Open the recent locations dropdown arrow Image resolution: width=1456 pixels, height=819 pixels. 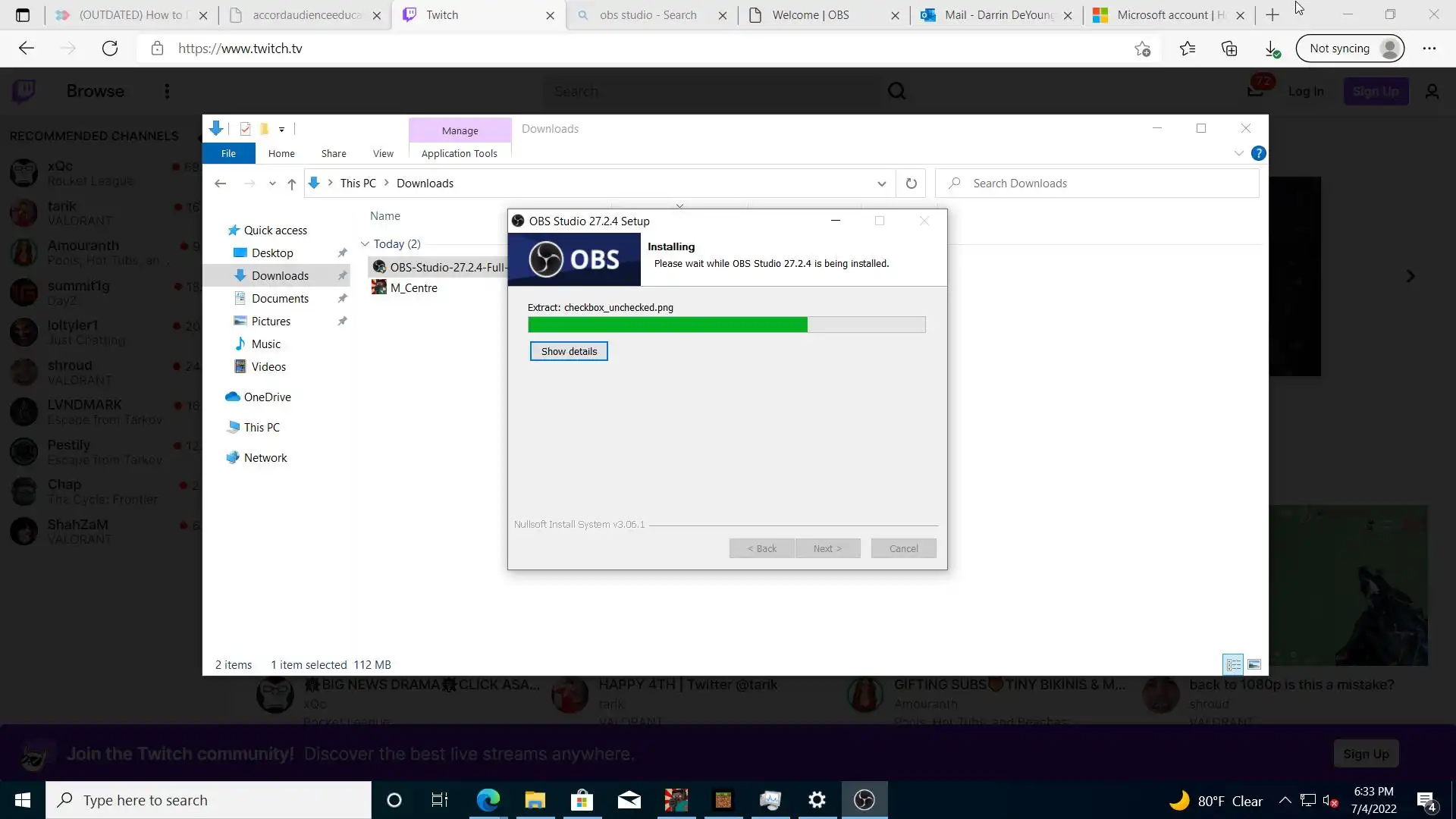pos(272,184)
